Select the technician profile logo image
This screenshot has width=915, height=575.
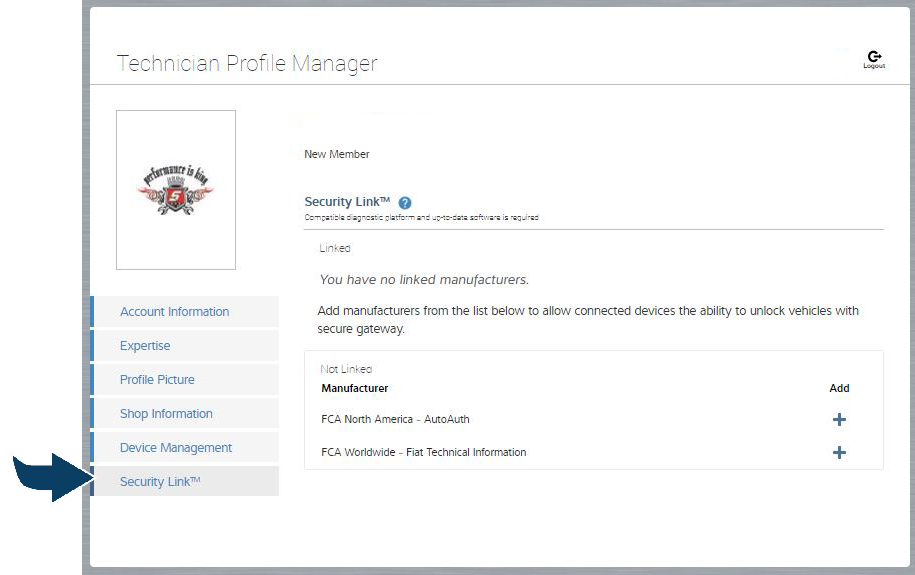[x=176, y=190]
